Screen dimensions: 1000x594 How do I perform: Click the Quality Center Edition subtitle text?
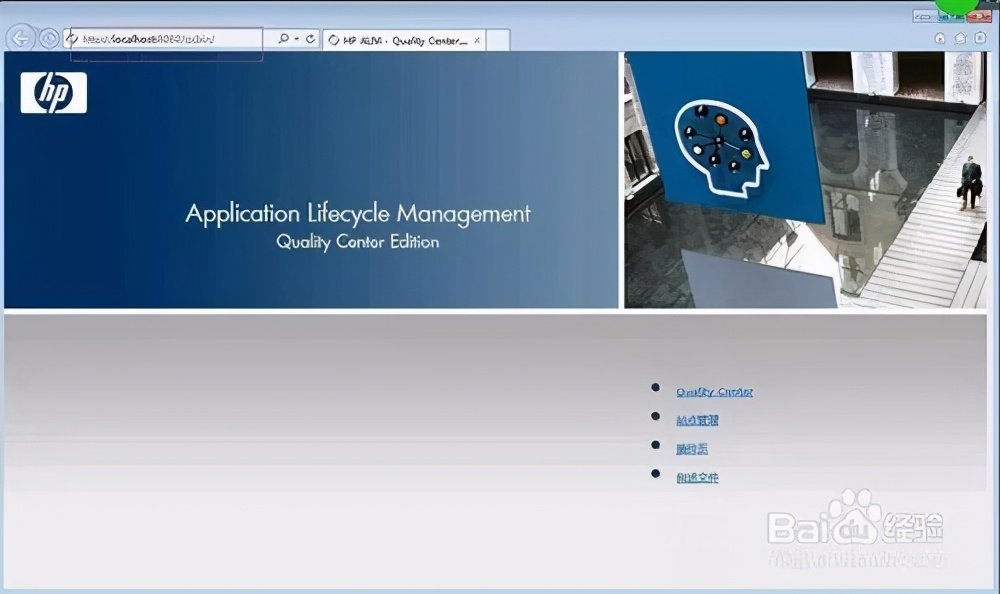[x=358, y=242]
